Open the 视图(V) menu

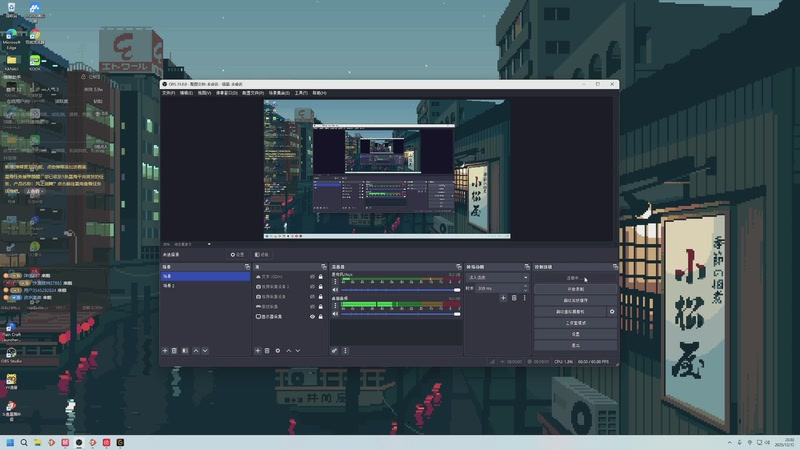click(204, 93)
